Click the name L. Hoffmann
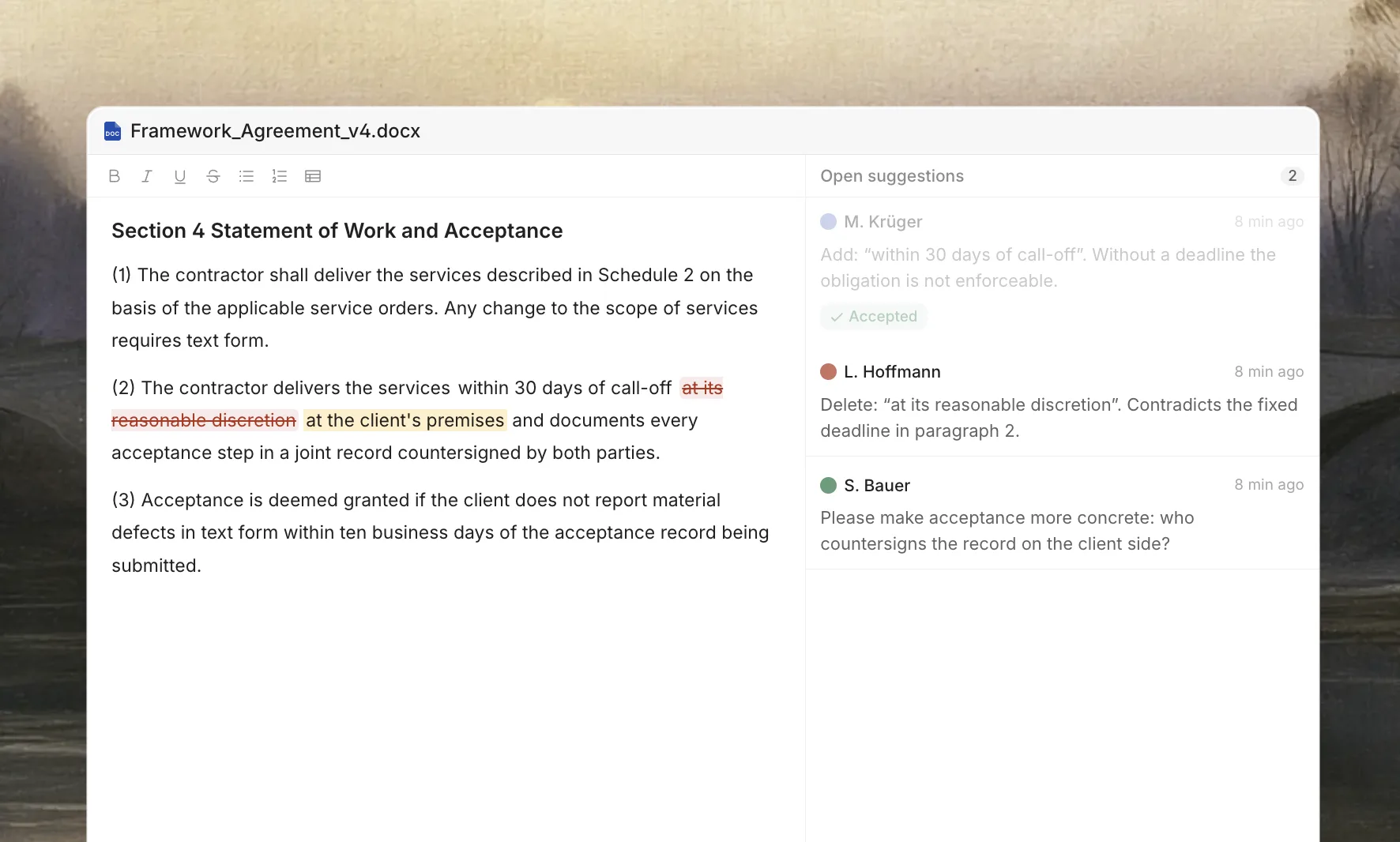 tap(892, 372)
